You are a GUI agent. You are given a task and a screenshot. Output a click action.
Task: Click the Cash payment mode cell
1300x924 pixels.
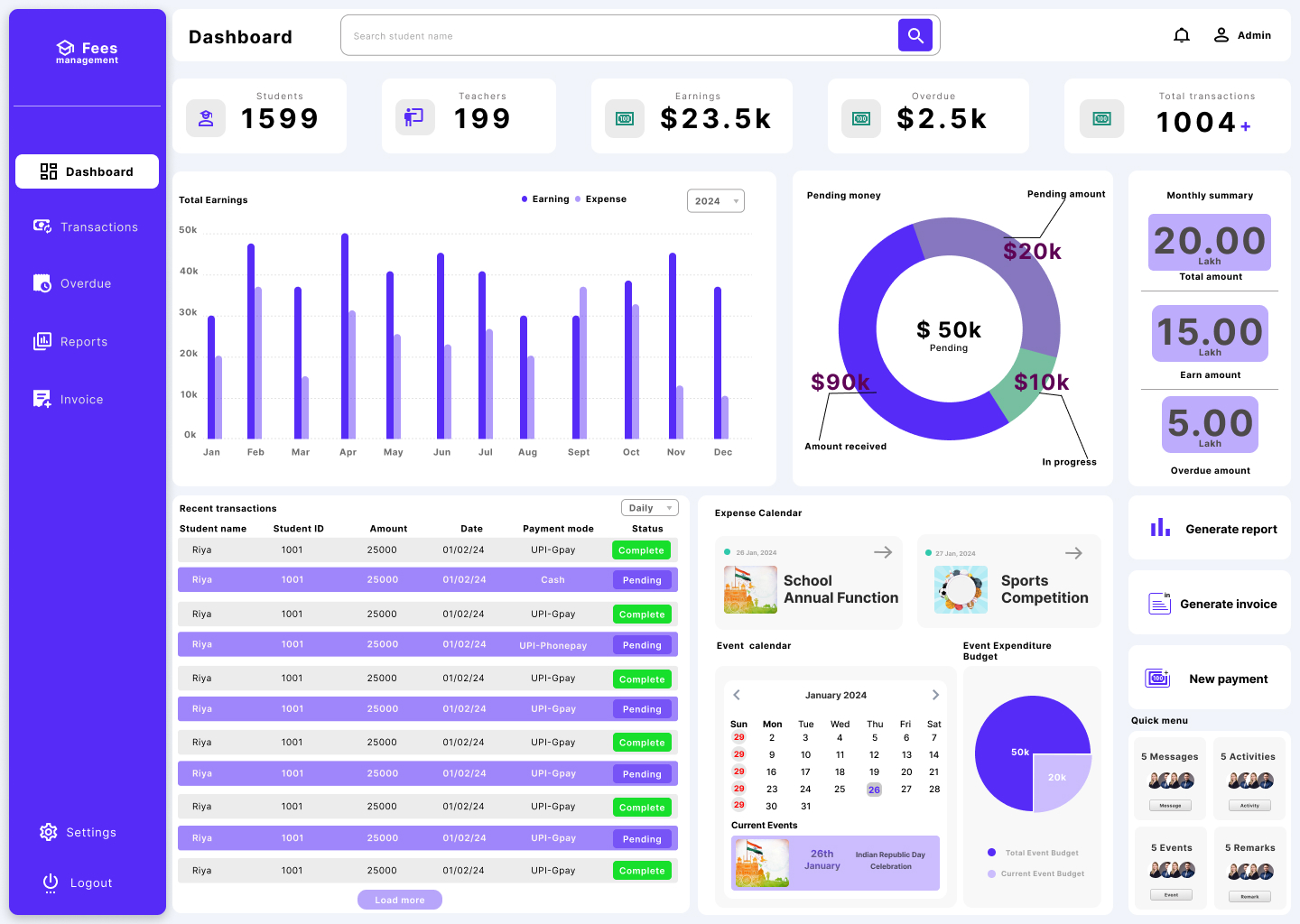tap(552, 580)
